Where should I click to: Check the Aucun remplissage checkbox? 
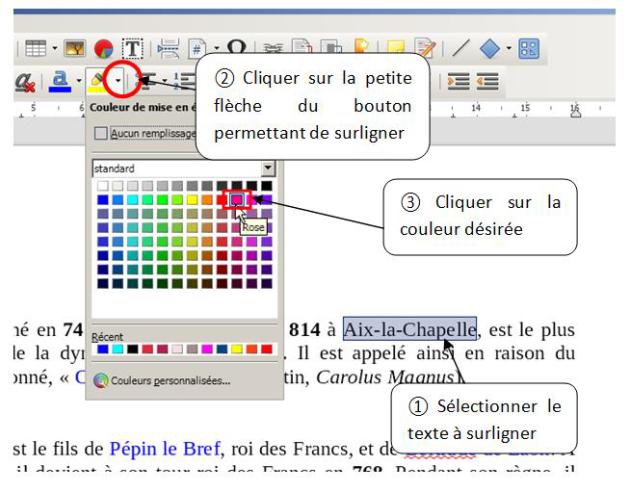coord(100,133)
